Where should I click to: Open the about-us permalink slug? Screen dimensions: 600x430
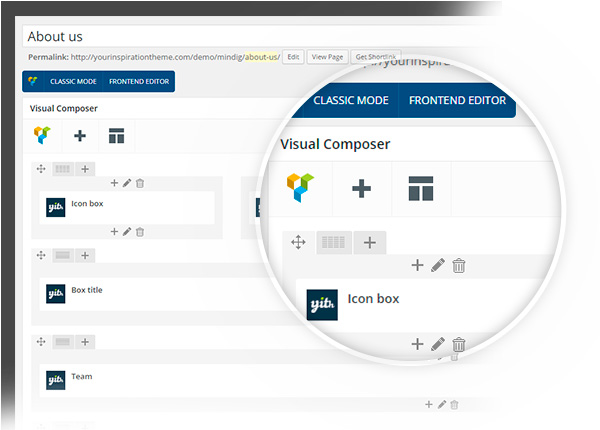262,57
